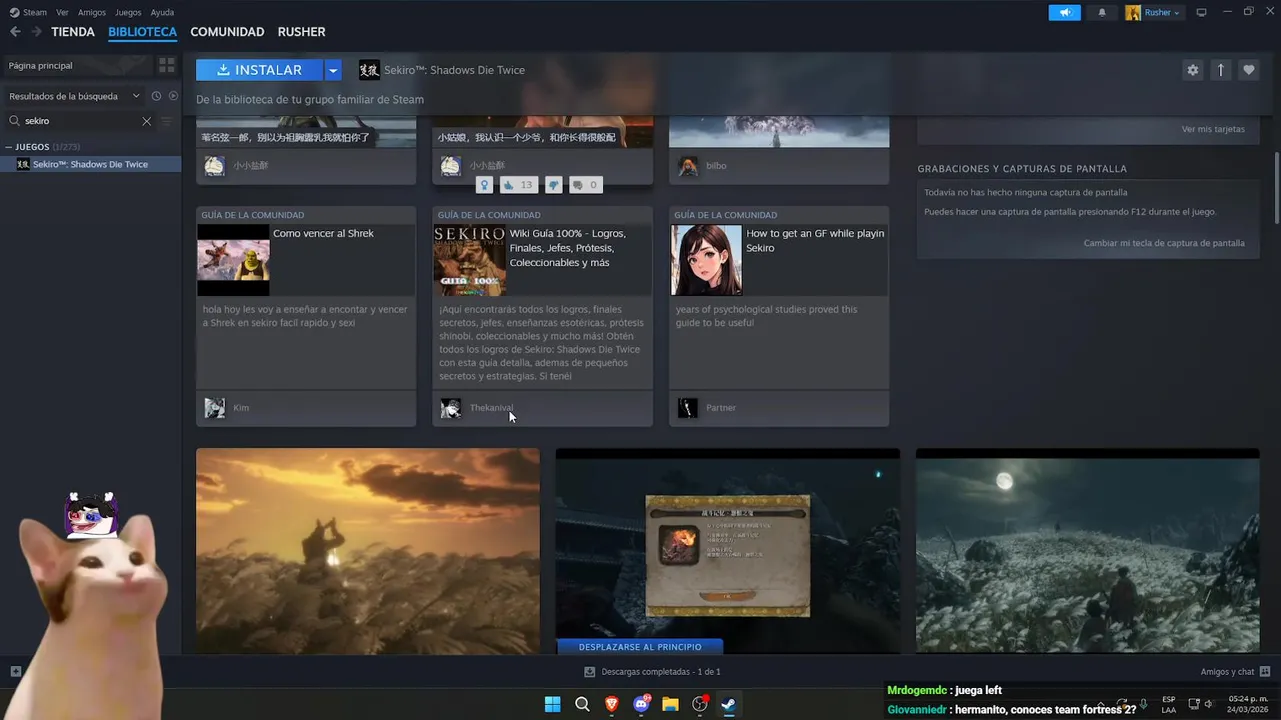Open the Windows Start menu

(552, 704)
